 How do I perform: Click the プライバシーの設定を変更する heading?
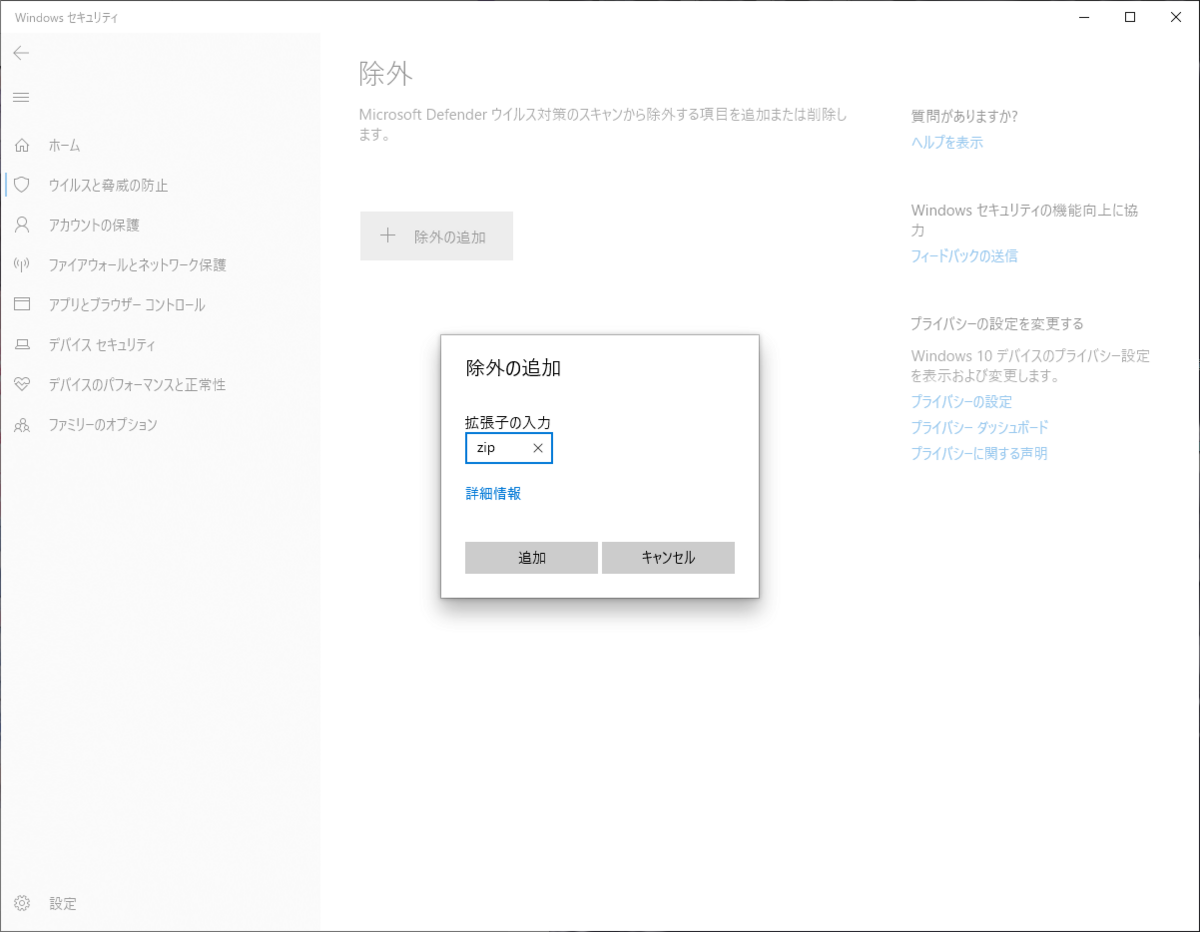tap(997, 324)
